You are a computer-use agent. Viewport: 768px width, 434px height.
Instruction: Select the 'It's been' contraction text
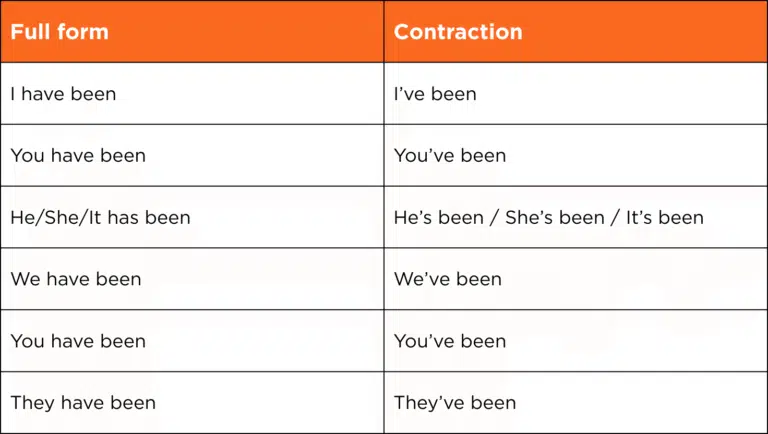click(665, 217)
